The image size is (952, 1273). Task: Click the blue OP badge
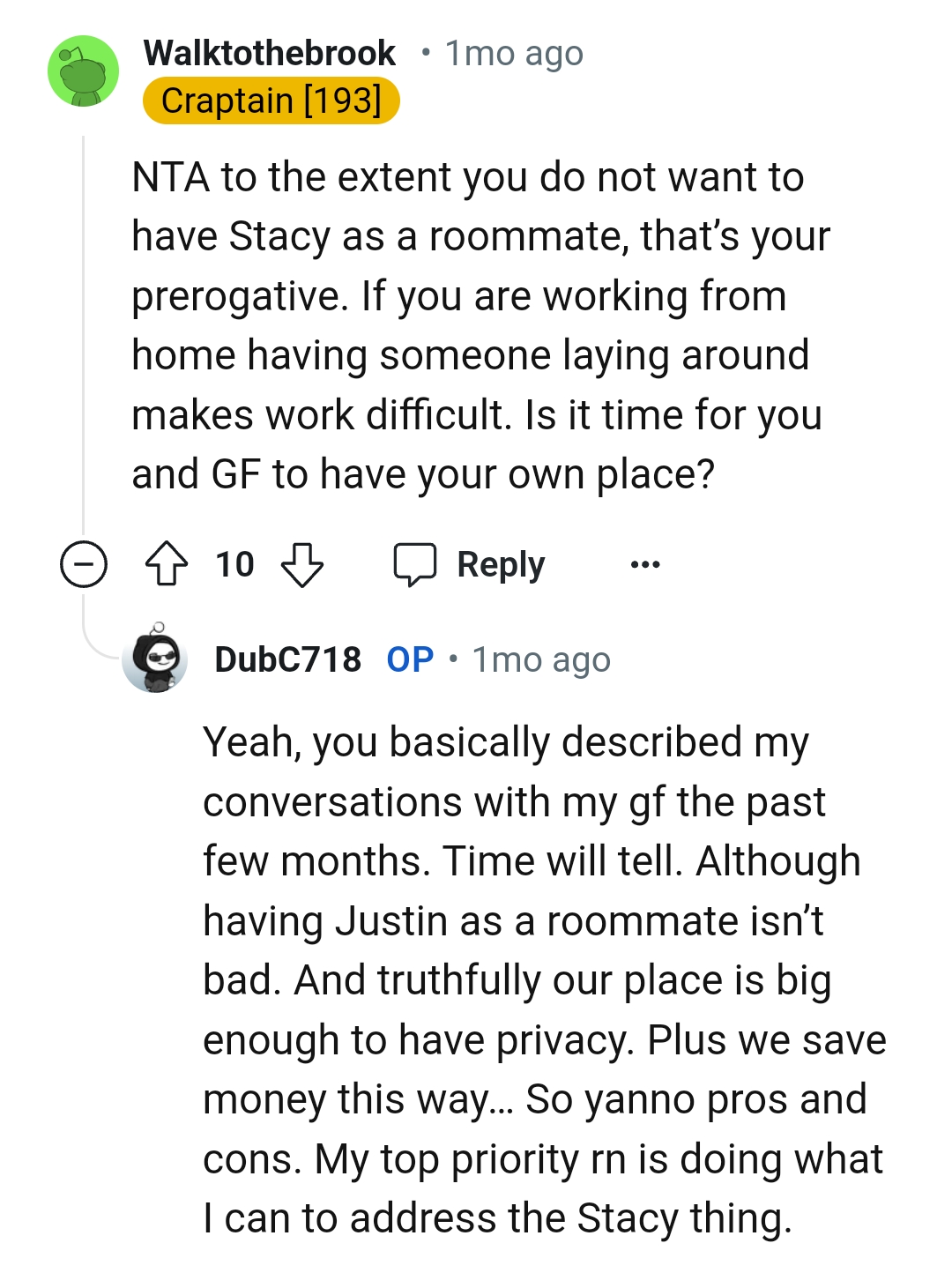tap(408, 659)
